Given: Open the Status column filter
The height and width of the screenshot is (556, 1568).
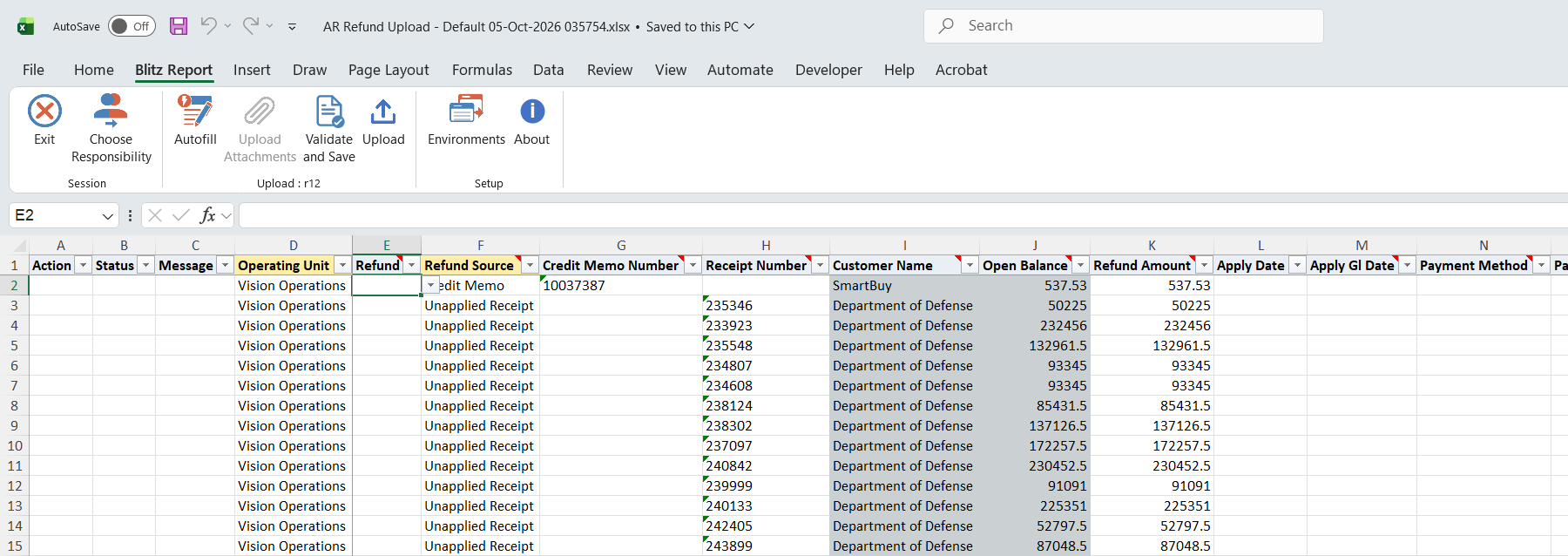Looking at the screenshot, I should 145,265.
